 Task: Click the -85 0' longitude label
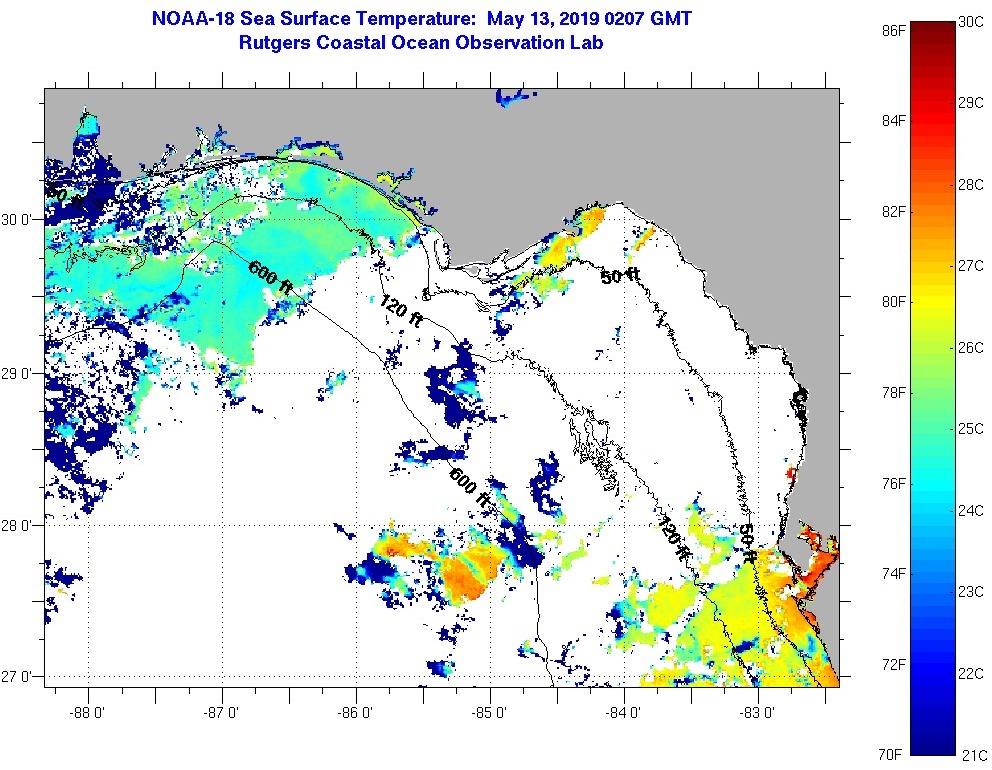tap(490, 714)
